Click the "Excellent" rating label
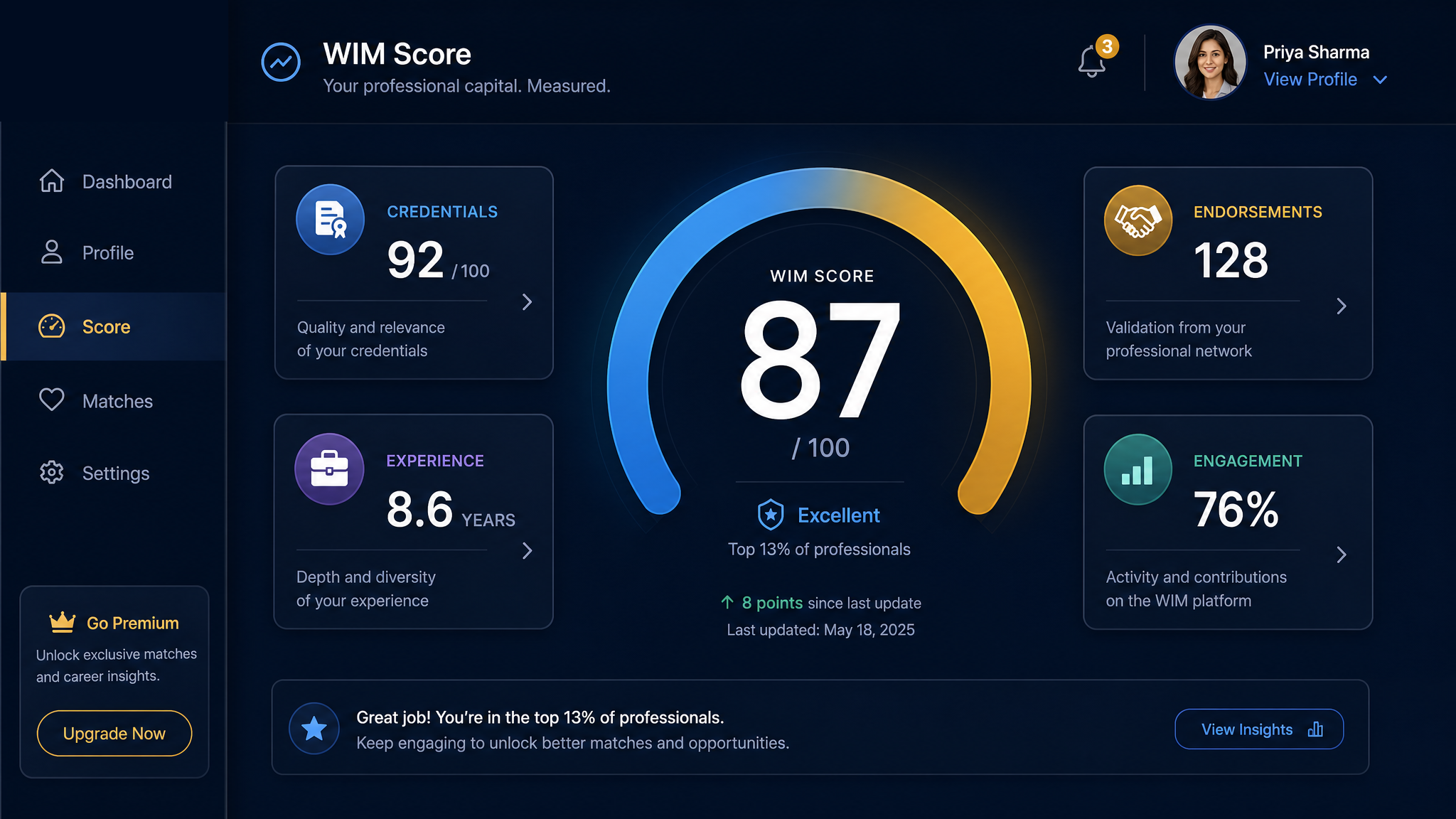The height and width of the screenshot is (819, 1456). pyautogui.click(x=839, y=515)
